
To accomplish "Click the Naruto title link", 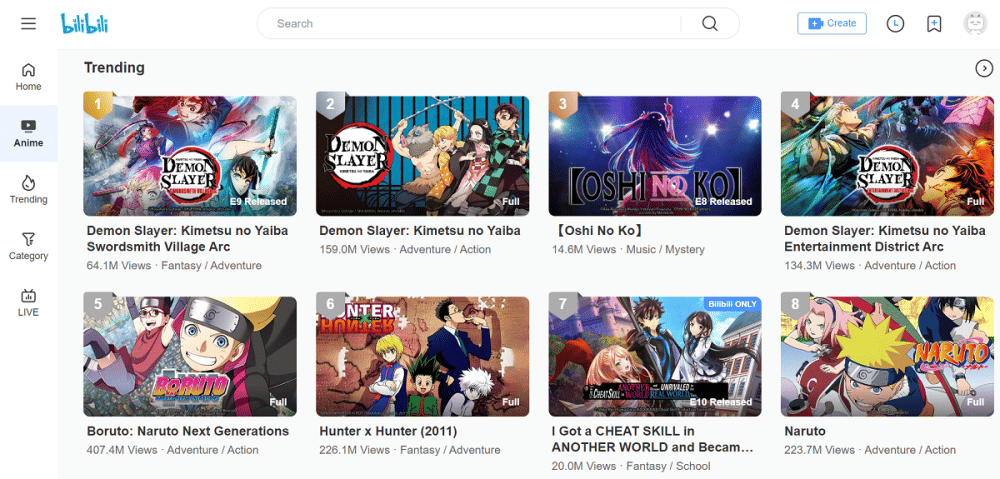I will (805, 431).
